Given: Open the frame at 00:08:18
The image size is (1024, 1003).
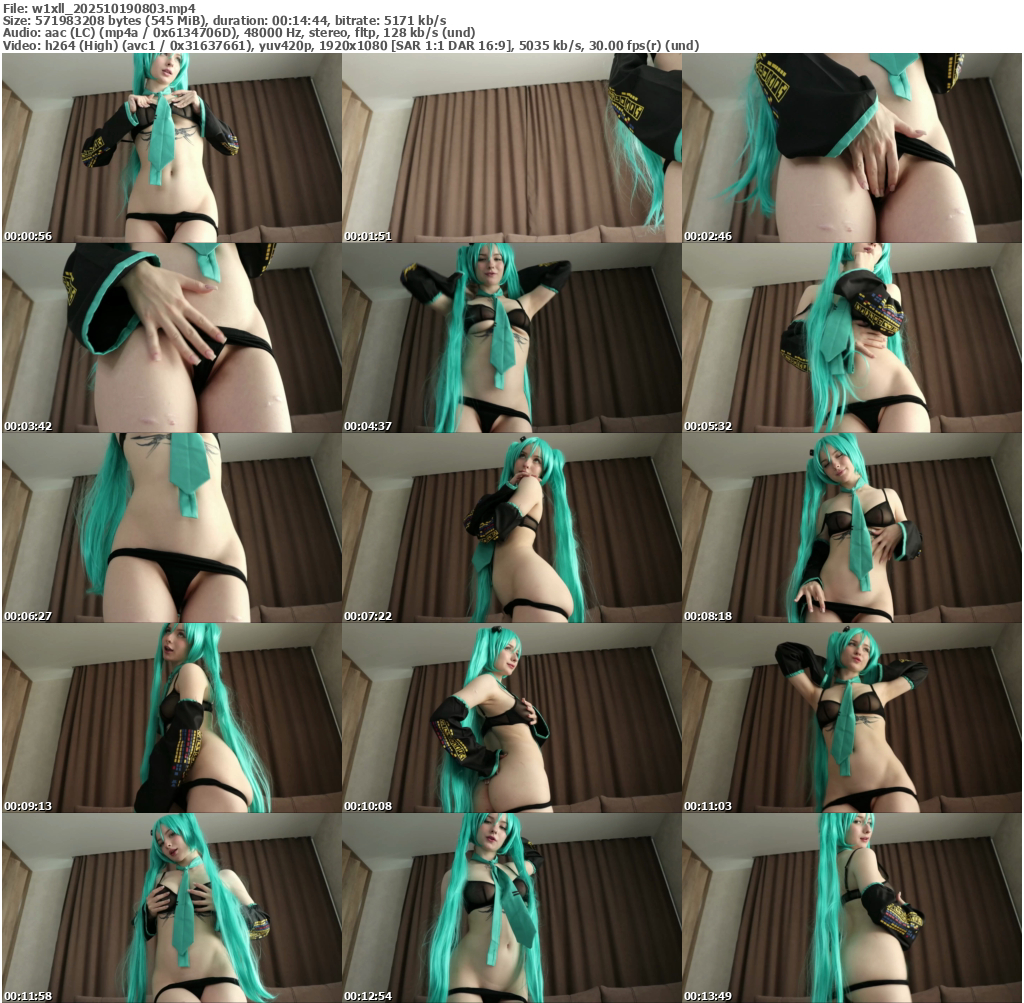Looking at the screenshot, I should [851, 528].
